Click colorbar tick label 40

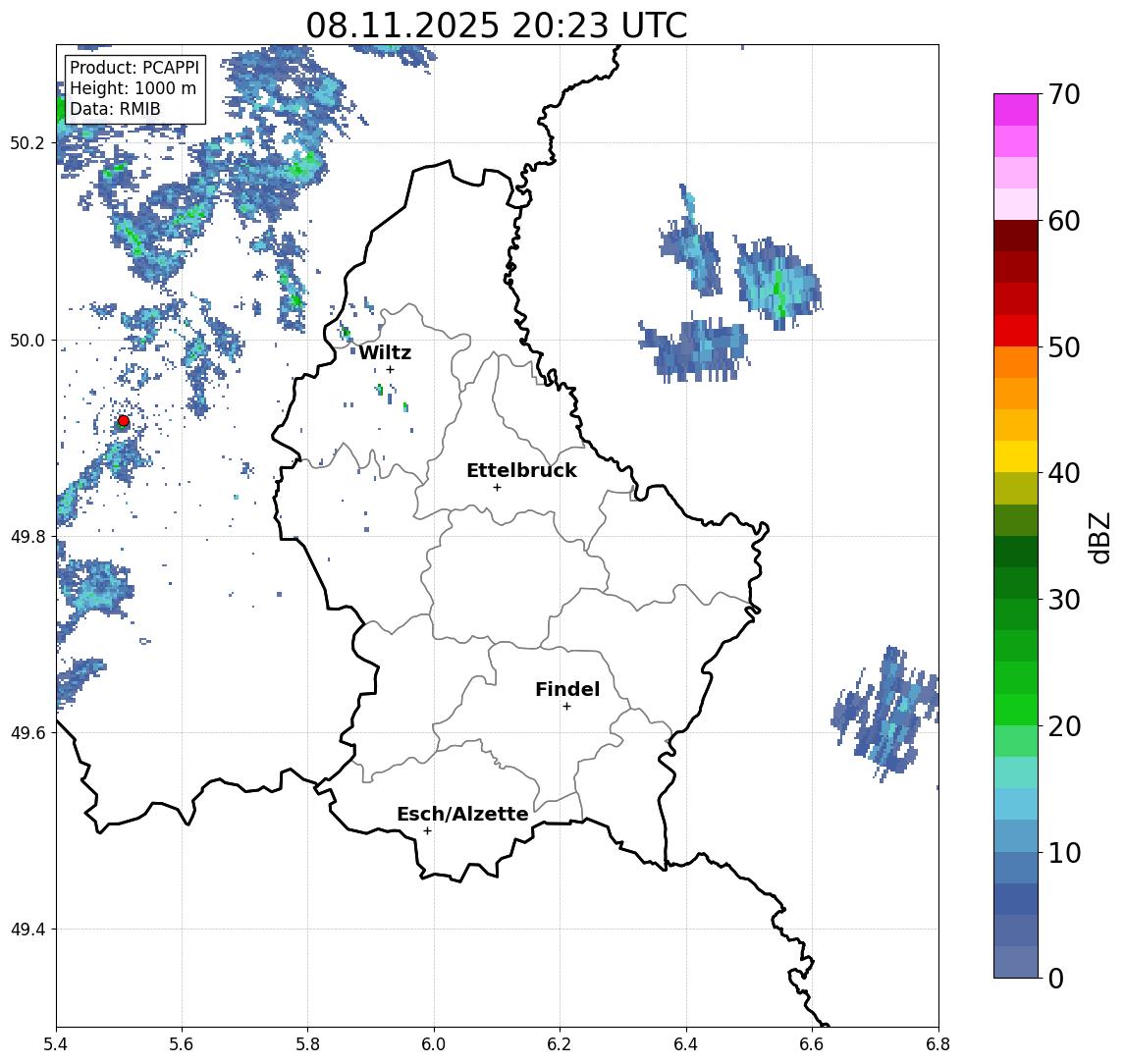click(x=1064, y=473)
